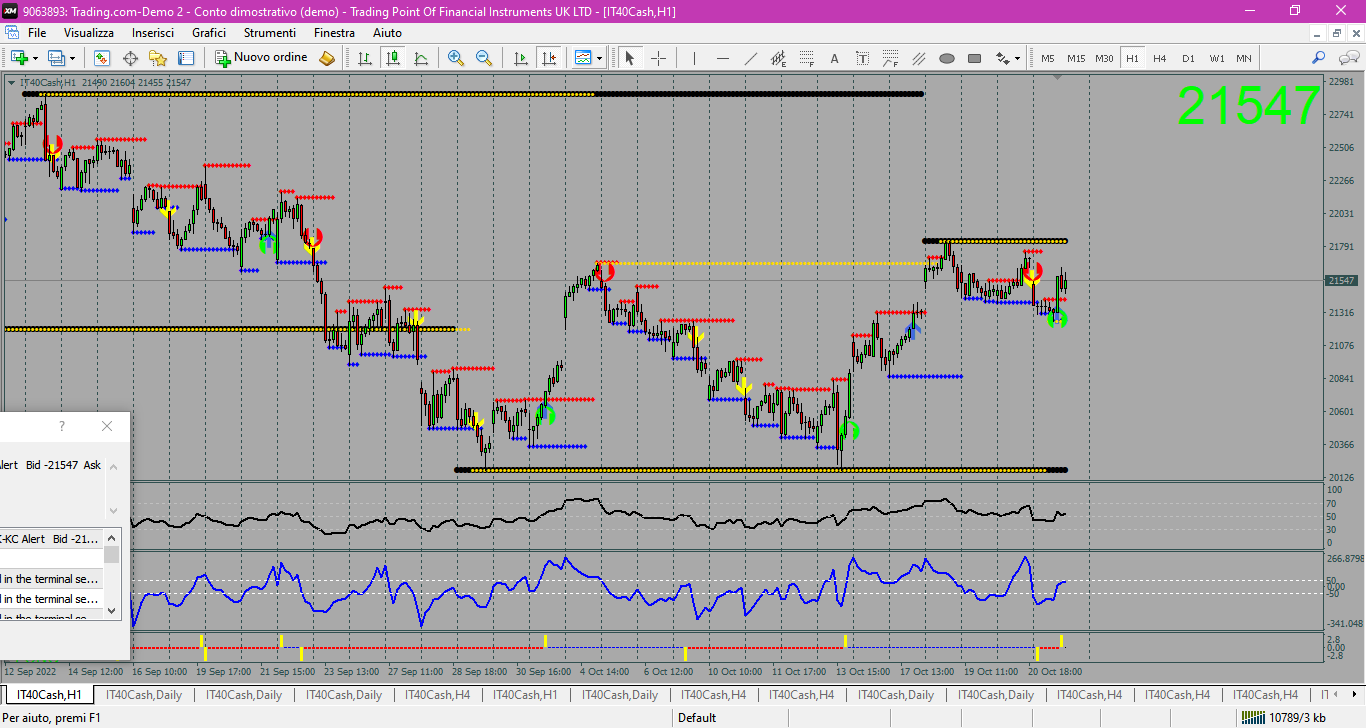This screenshot has height=728, width=1366.
Task: Close the alert dialog with X
Action: tap(107, 426)
